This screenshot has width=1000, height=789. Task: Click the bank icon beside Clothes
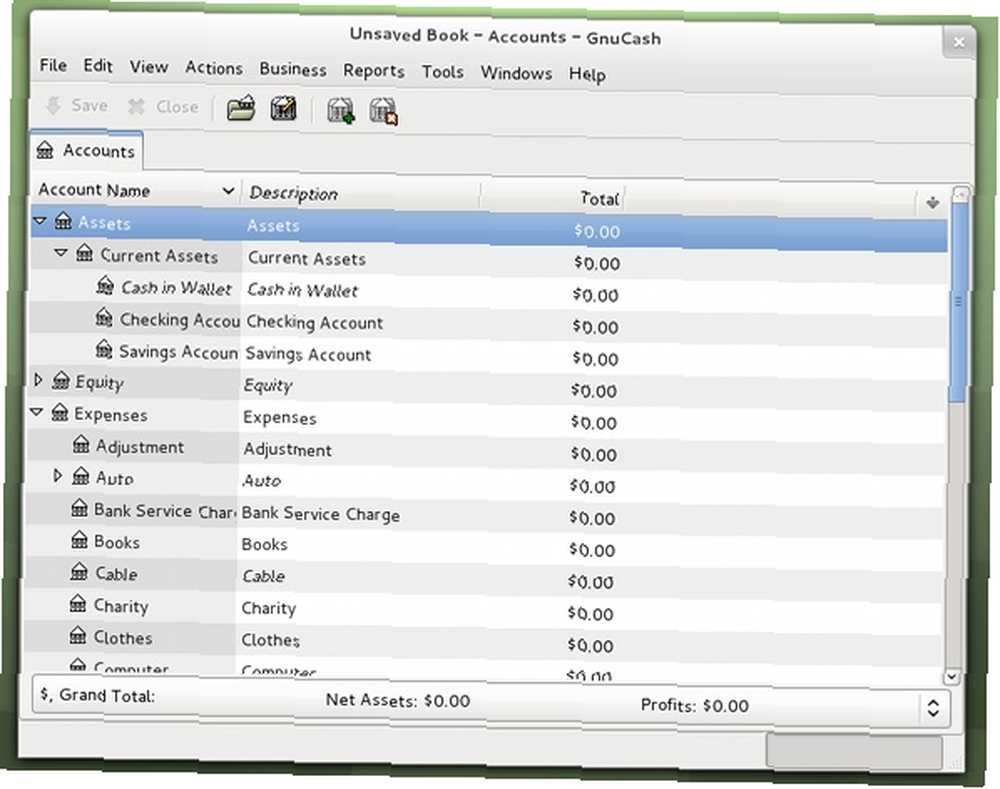coord(78,635)
